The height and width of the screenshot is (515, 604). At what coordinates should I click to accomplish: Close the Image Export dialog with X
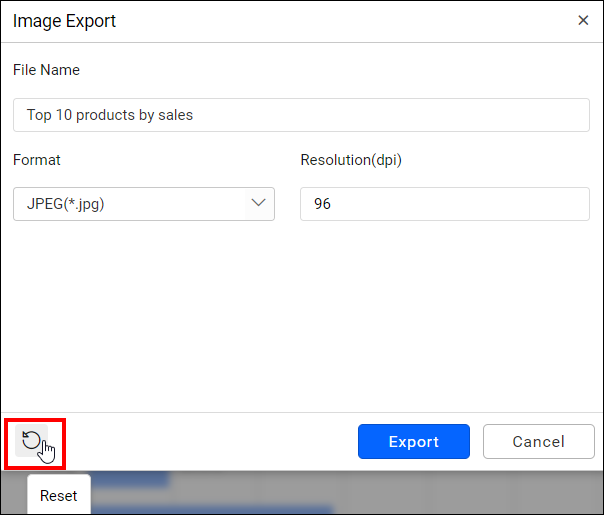583,20
